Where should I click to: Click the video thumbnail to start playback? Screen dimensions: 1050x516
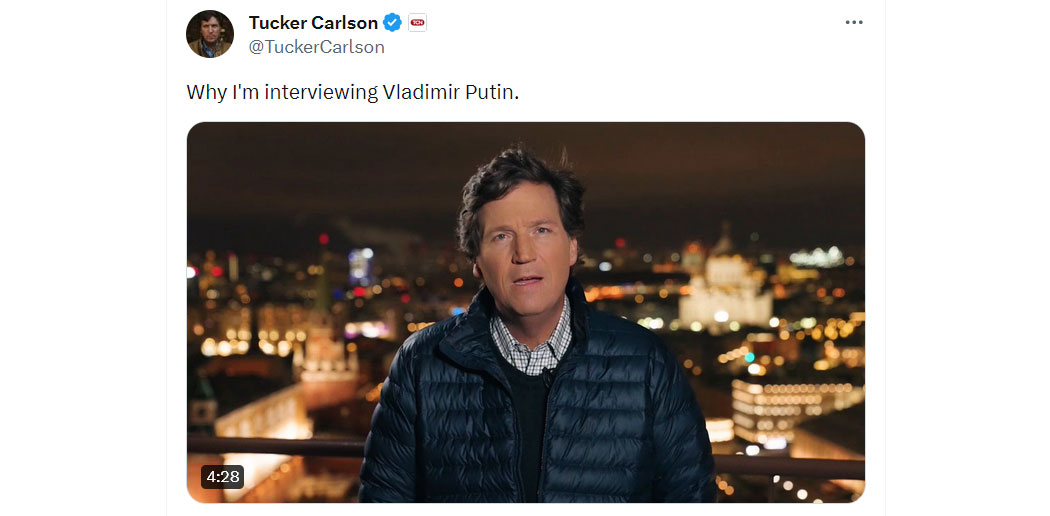pos(526,312)
